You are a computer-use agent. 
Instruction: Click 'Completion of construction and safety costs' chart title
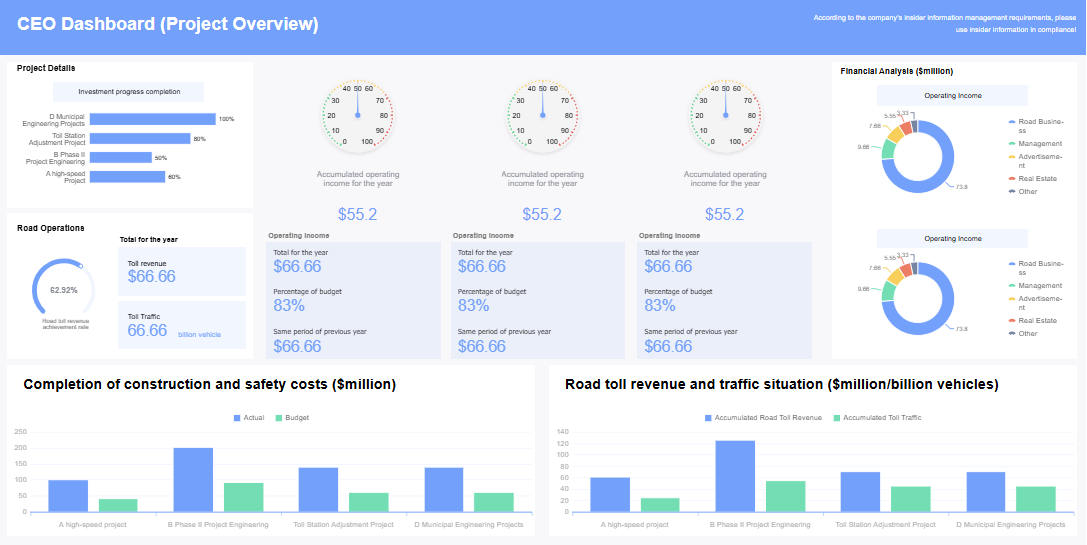pos(209,385)
